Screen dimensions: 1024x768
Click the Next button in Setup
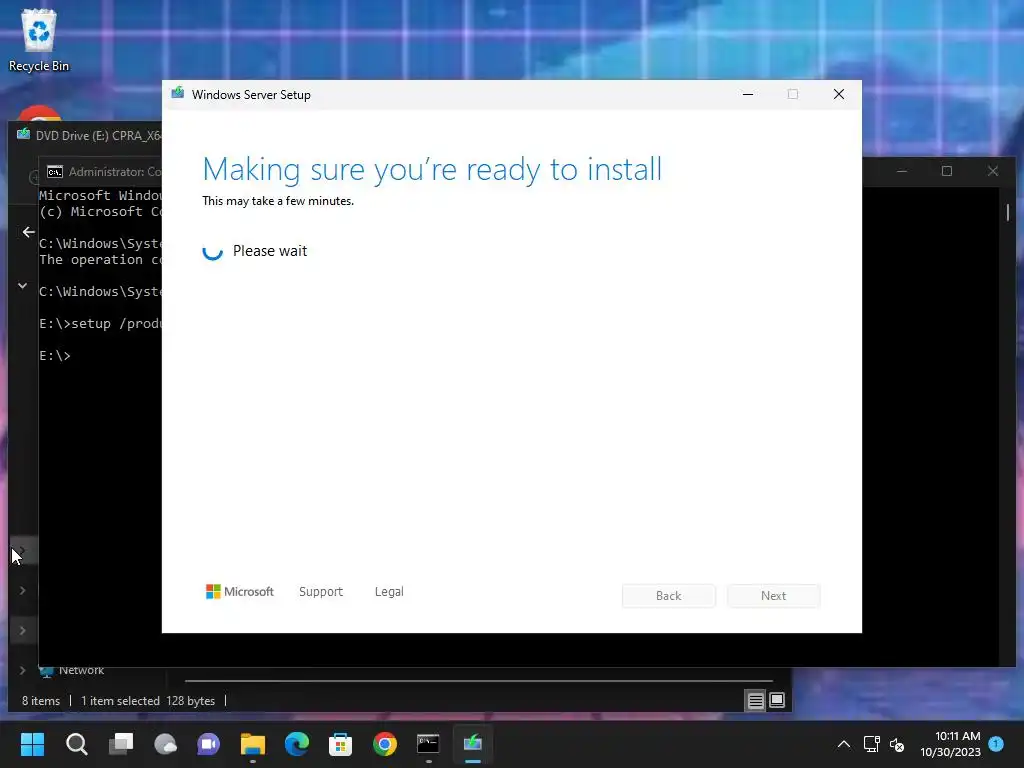[773, 596]
